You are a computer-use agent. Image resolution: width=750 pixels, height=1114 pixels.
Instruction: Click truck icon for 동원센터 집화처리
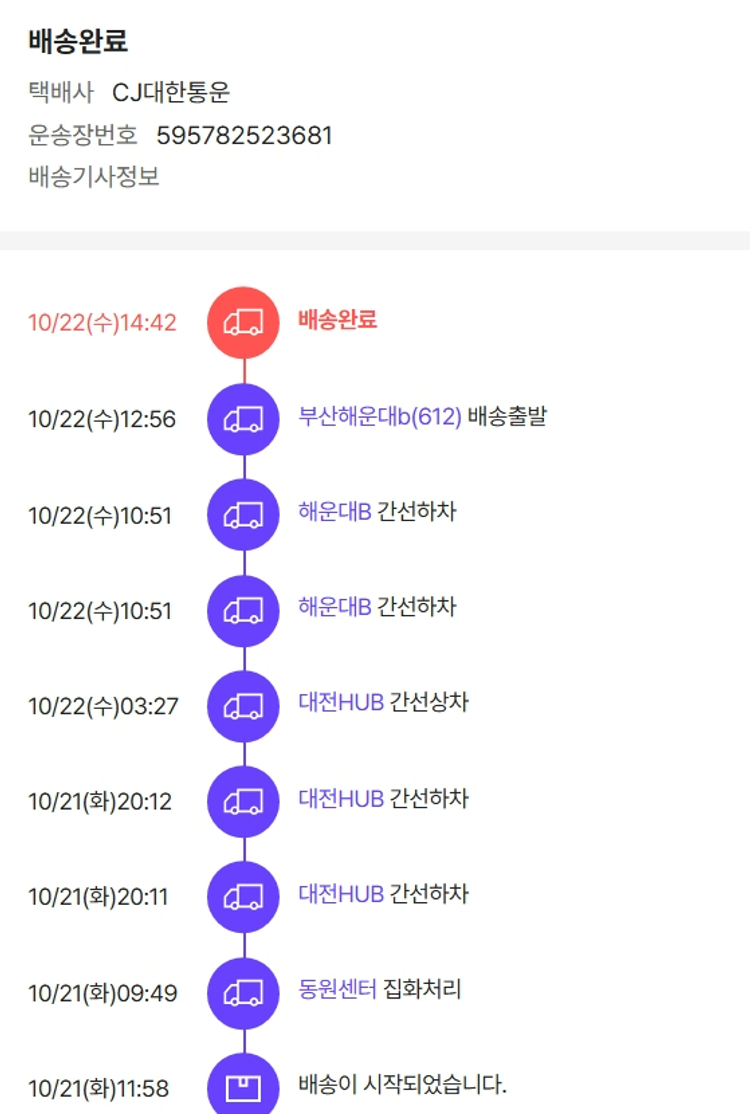[x=243, y=993]
